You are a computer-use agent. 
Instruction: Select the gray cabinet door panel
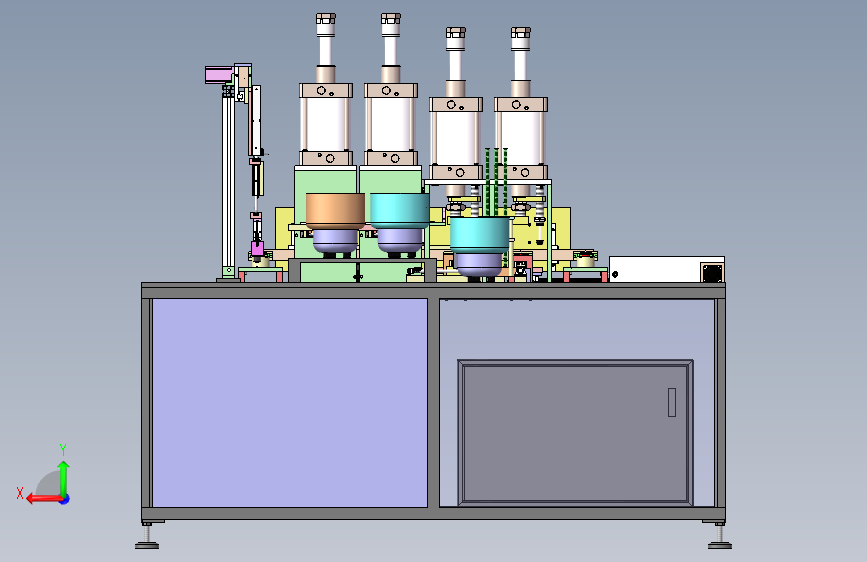575,433
